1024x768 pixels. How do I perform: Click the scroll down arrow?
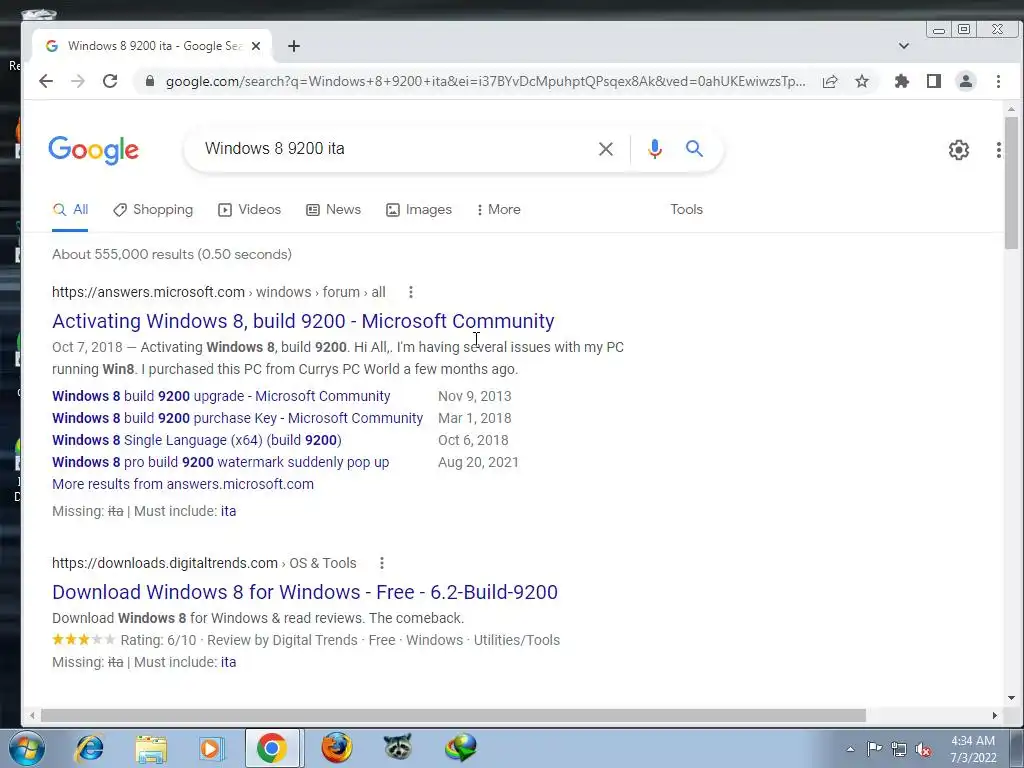1012,697
